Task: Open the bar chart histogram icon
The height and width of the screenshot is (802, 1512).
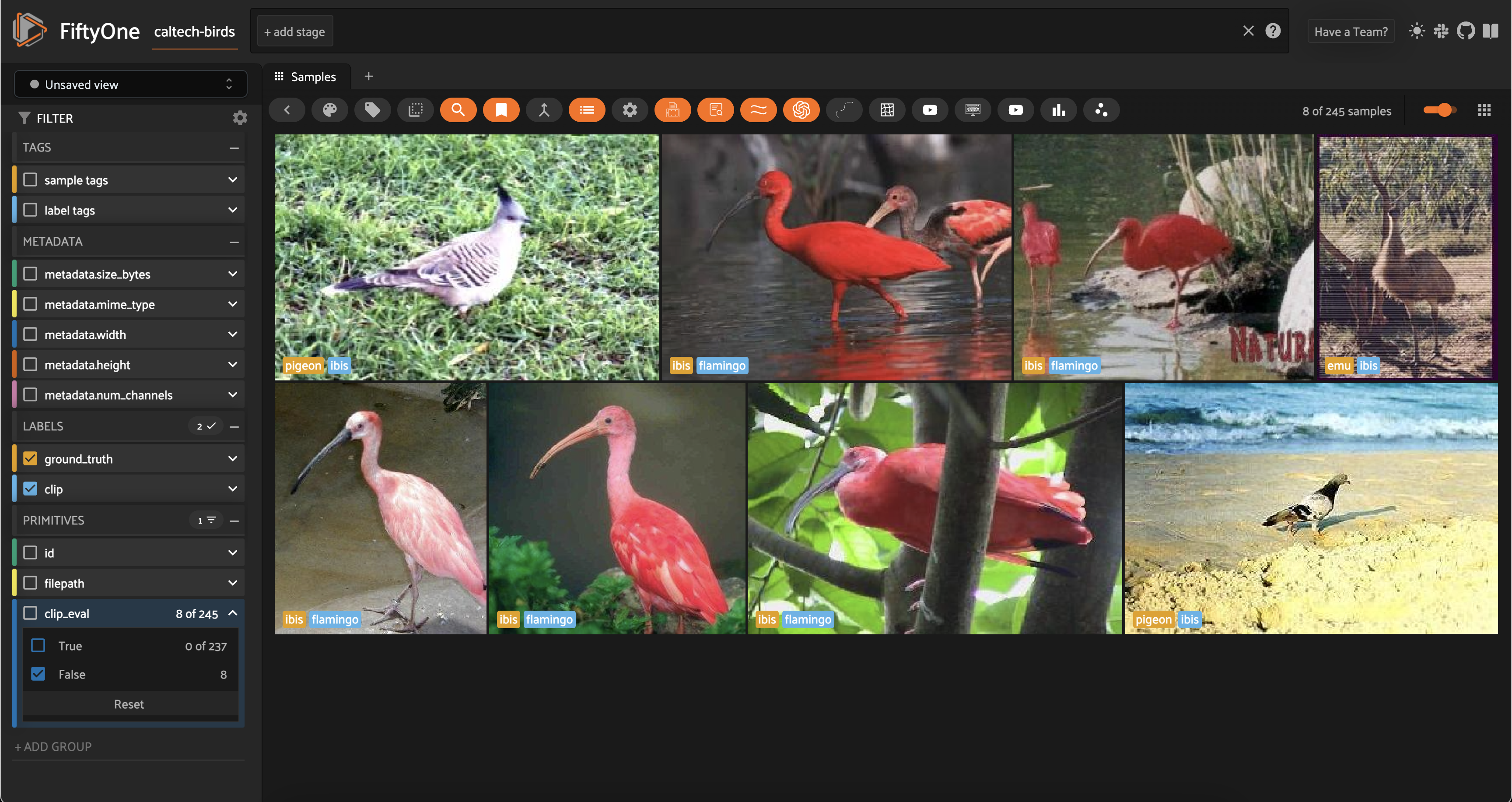Action: [1058, 110]
